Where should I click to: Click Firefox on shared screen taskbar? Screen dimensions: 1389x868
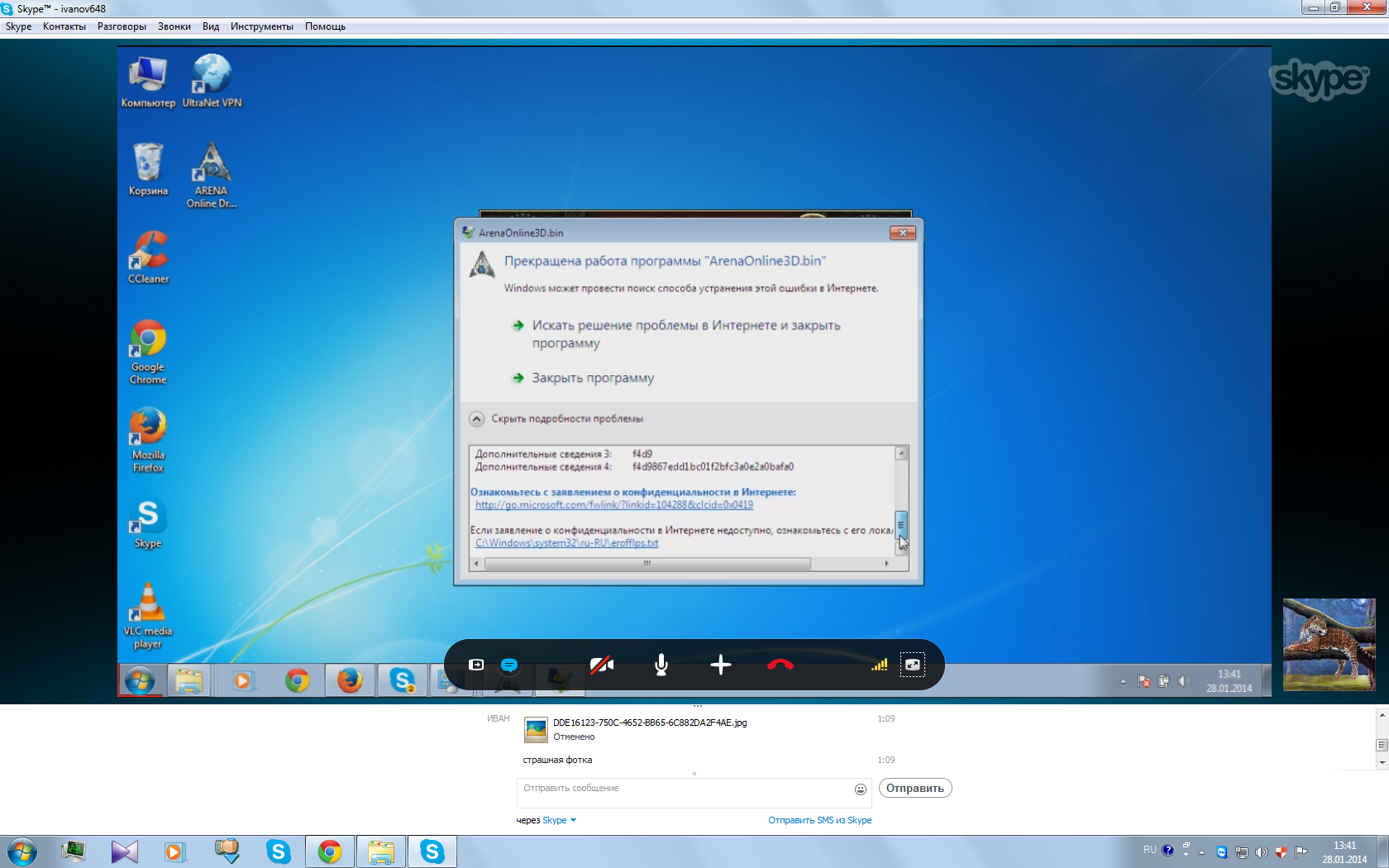pos(350,681)
